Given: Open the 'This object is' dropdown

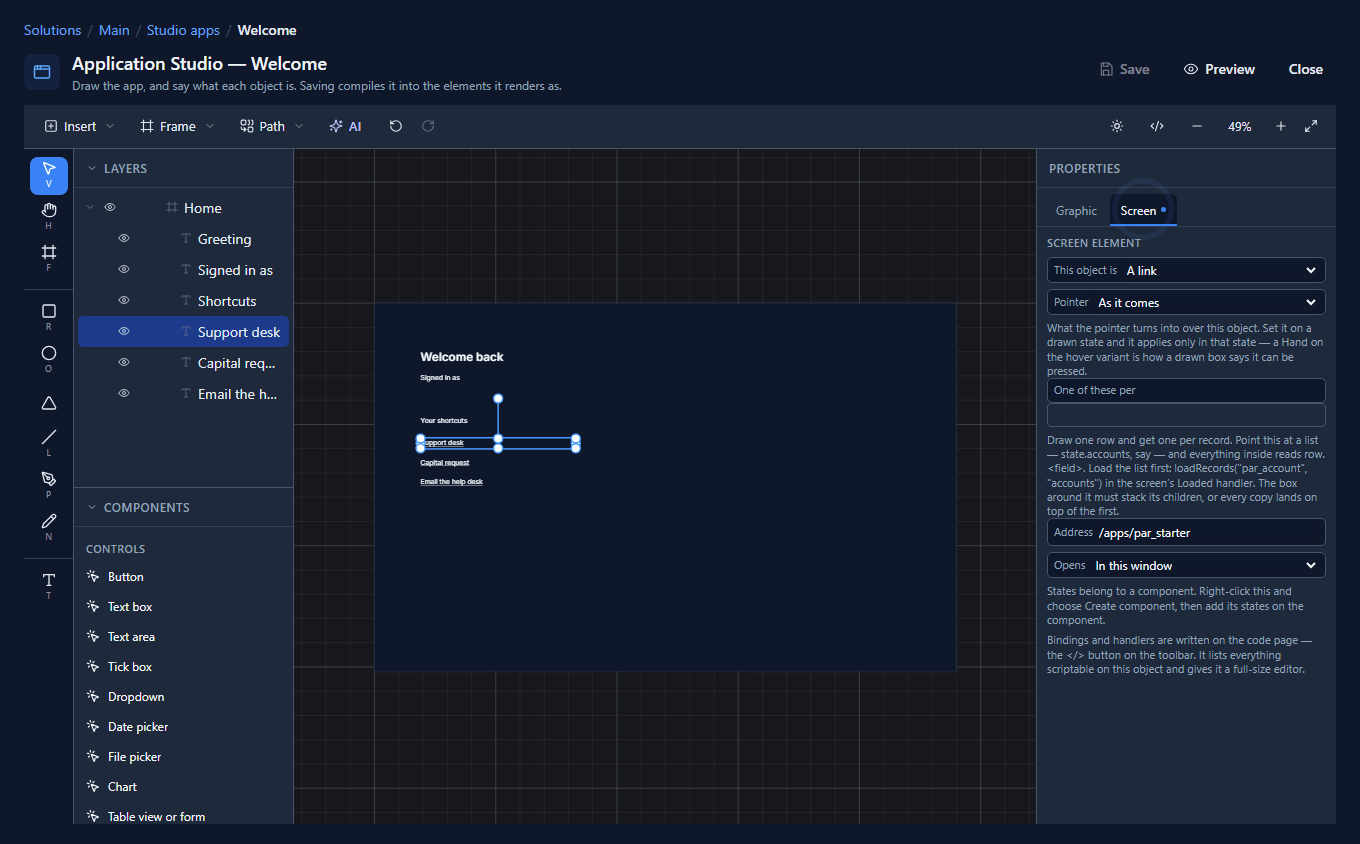Looking at the screenshot, I should tap(1186, 270).
